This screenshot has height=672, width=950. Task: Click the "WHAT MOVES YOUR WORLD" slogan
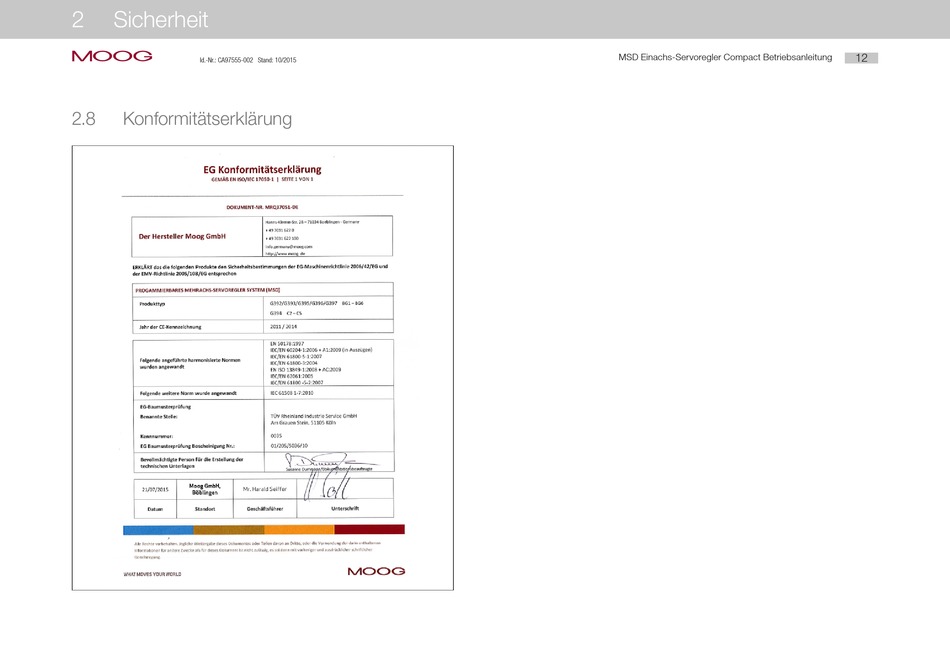point(152,574)
